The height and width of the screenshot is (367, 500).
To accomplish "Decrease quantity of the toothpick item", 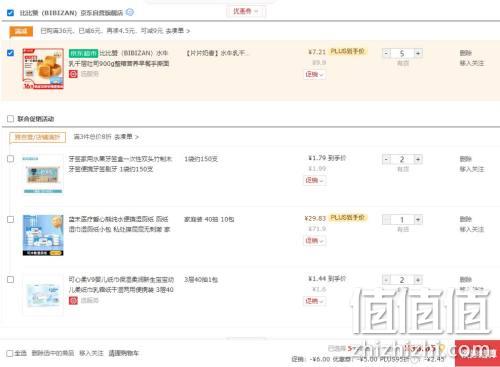I will pyautogui.click(x=386, y=159).
